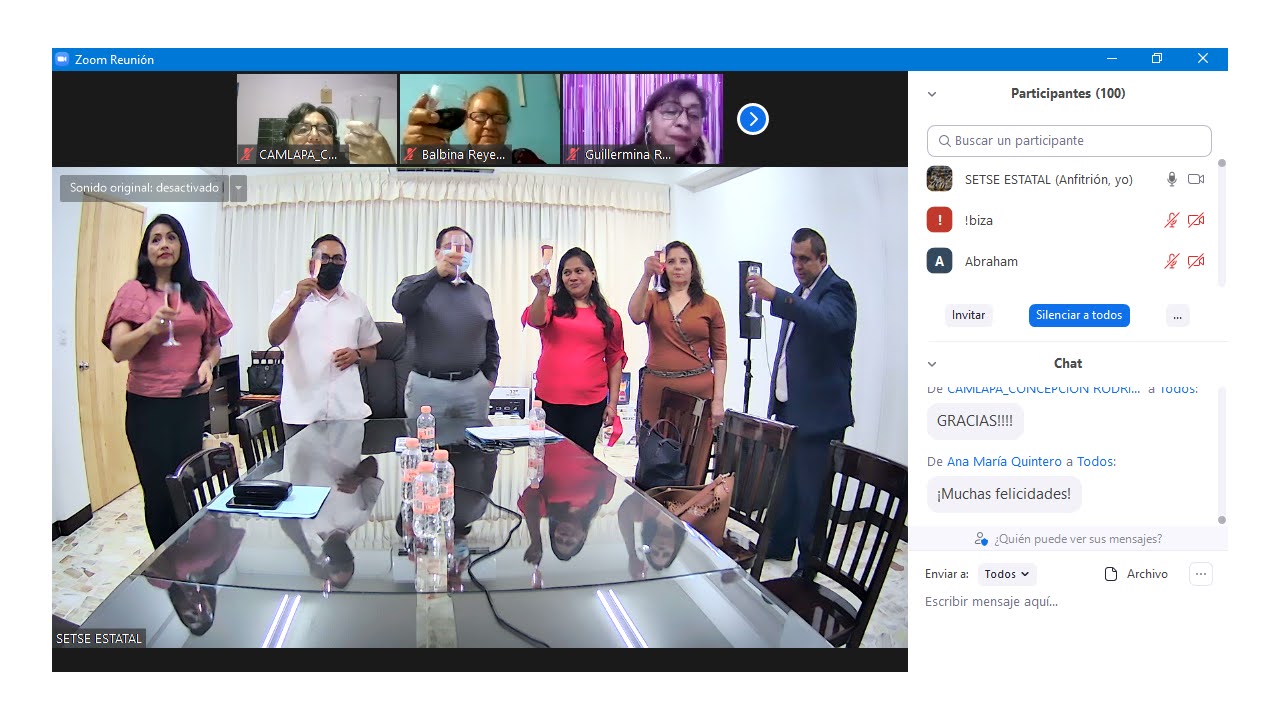1280x720 pixels.
Task: Click the person icon beside message visibility text
Action: point(981,539)
